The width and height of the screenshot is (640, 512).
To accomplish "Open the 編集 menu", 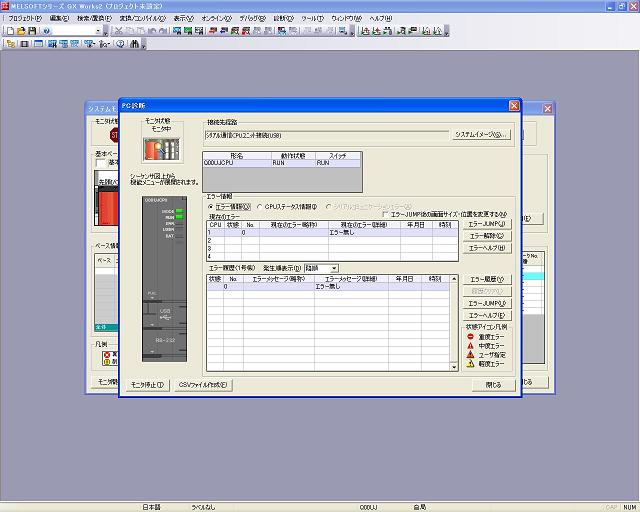I will [x=60, y=18].
